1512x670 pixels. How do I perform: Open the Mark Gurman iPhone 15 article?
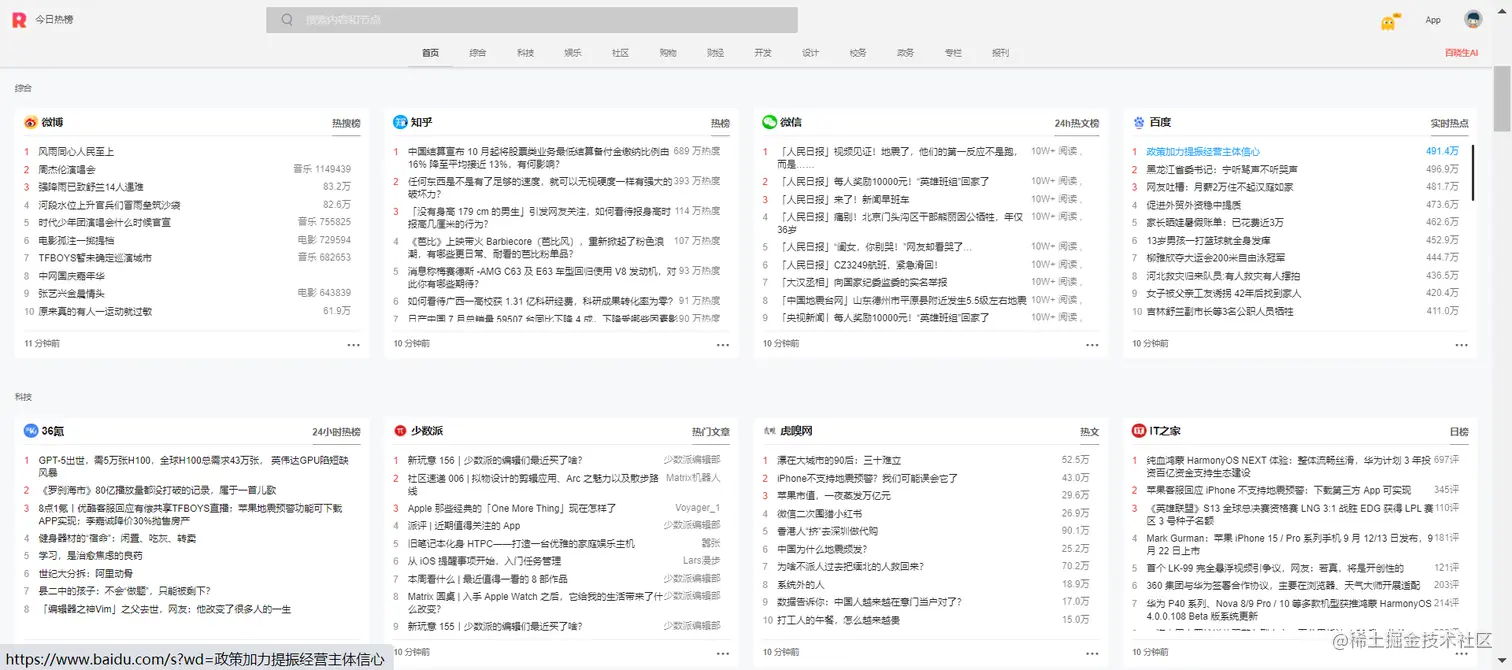point(1289,543)
